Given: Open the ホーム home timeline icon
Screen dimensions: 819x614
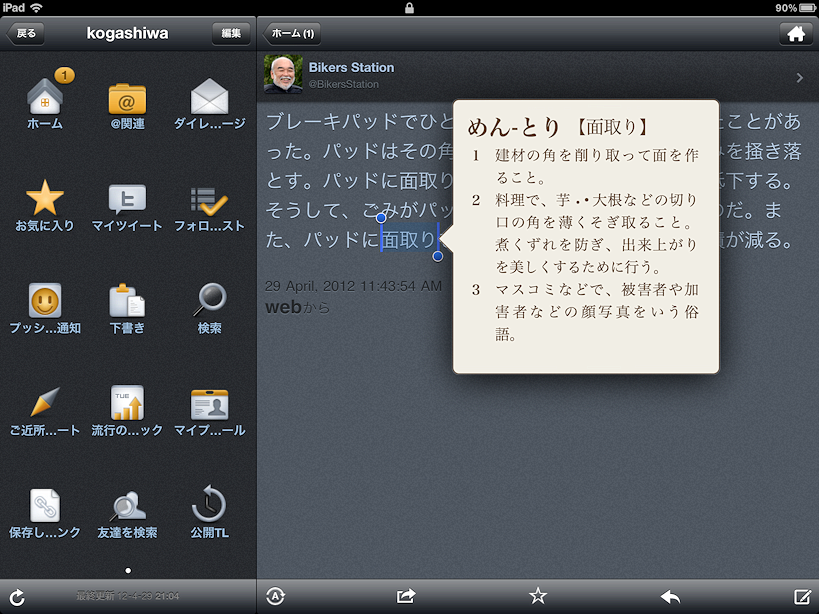Looking at the screenshot, I should [x=45, y=97].
